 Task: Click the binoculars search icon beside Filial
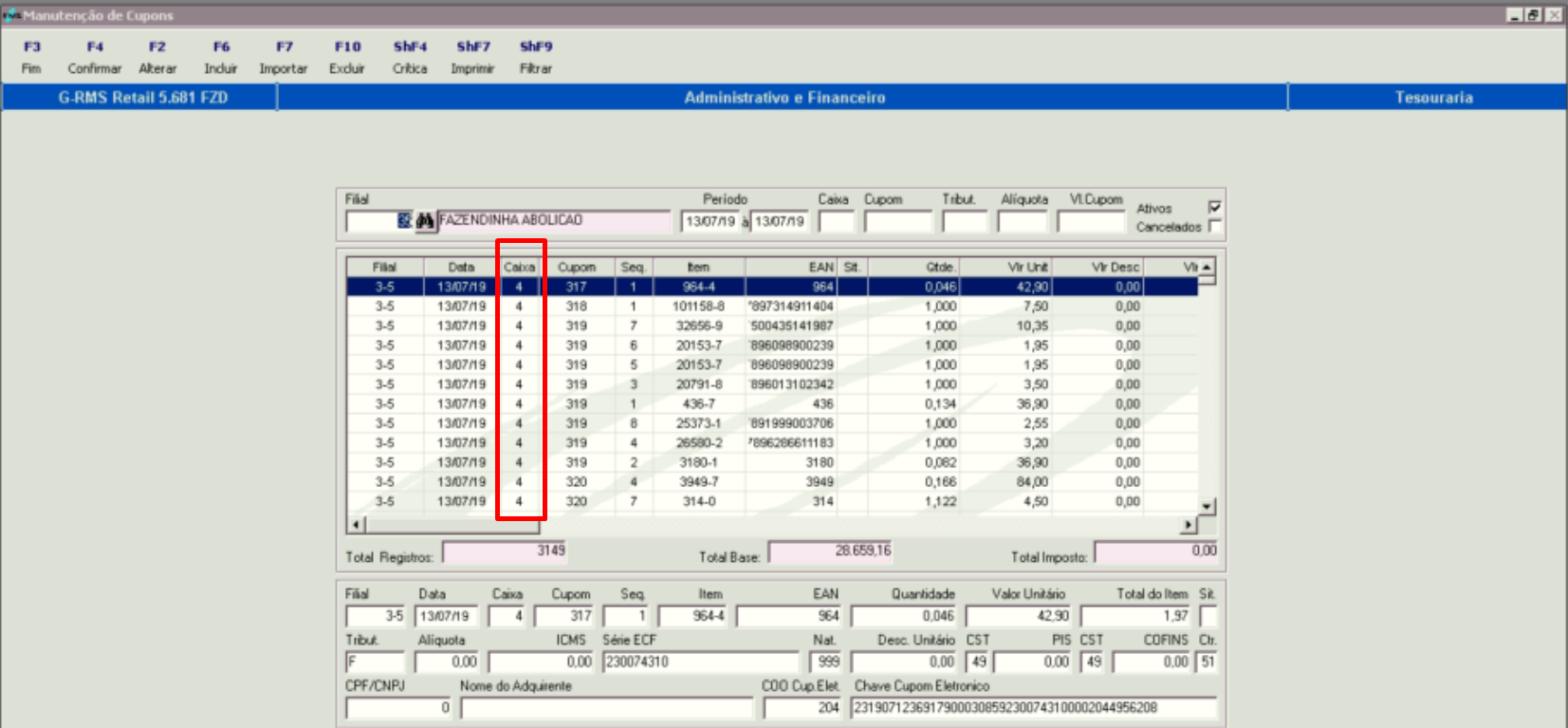425,221
